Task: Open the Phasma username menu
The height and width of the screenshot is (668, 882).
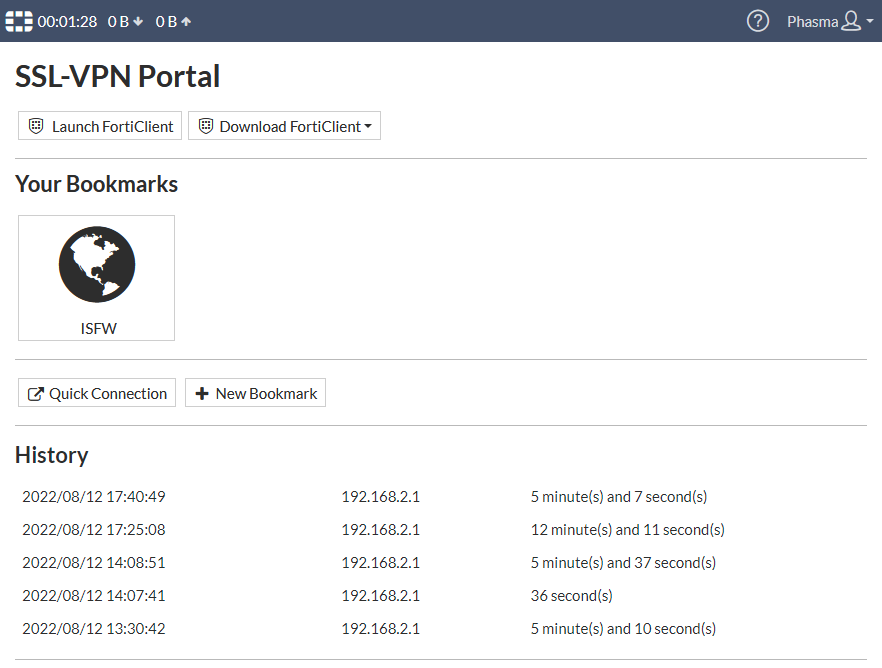Action: (x=812, y=21)
